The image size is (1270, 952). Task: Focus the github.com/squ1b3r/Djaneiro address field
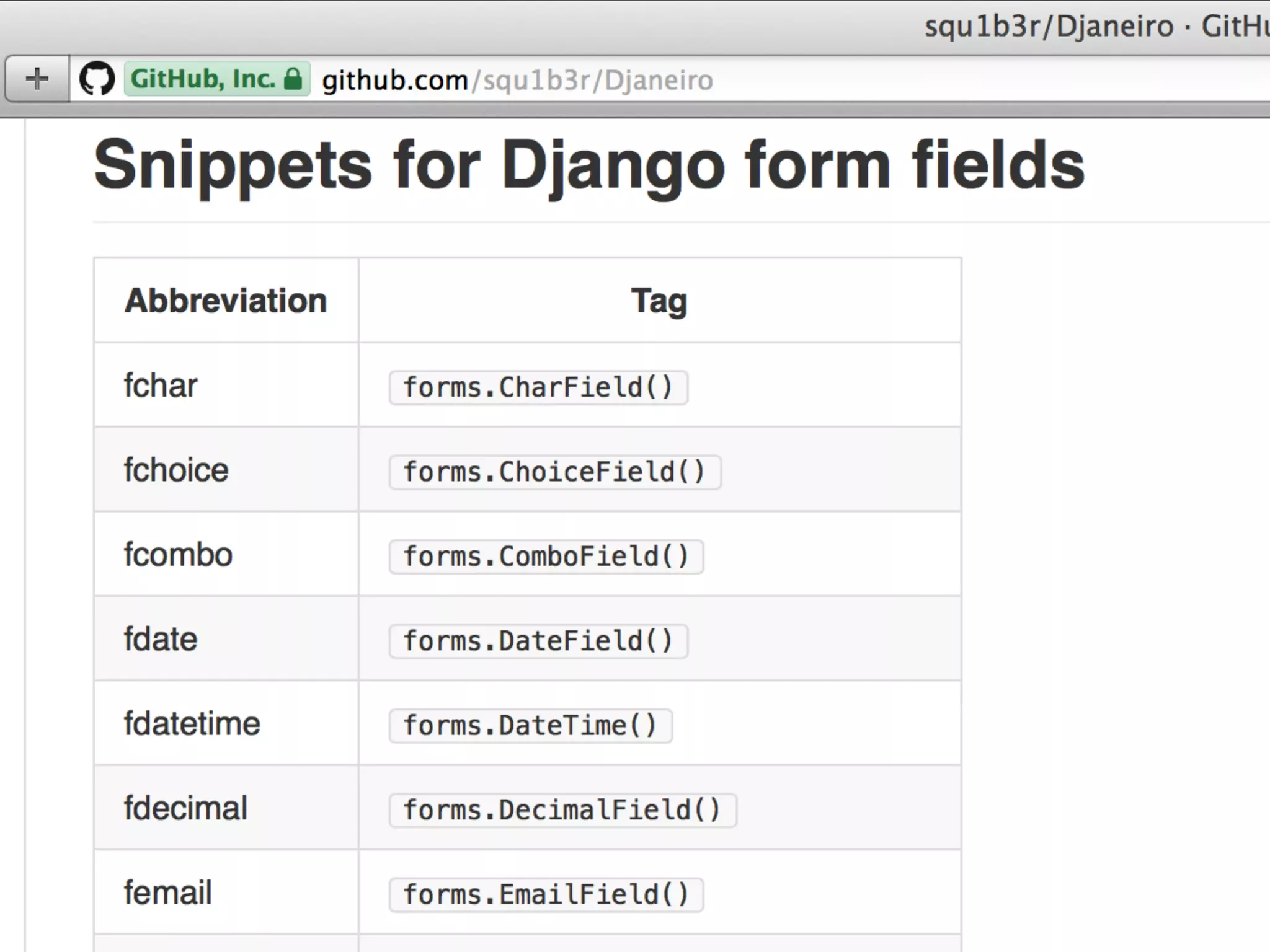(670, 79)
